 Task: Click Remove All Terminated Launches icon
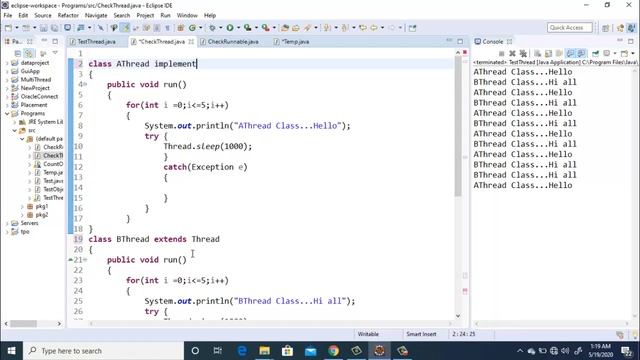(523, 53)
